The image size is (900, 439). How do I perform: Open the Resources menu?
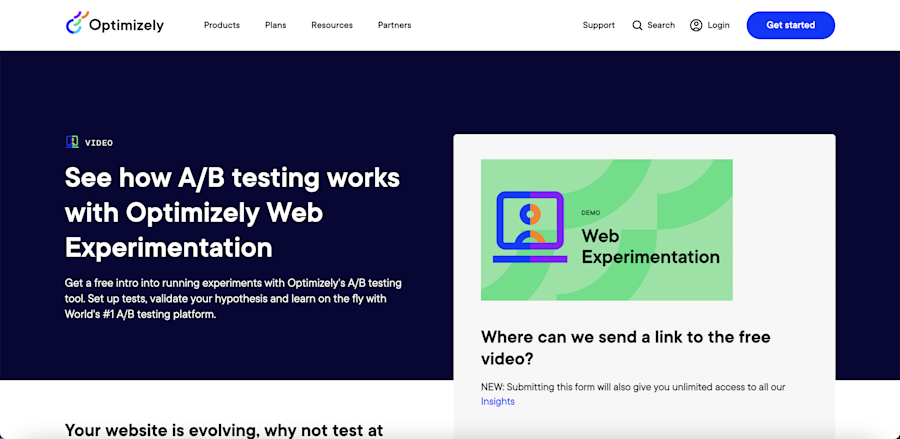click(332, 25)
